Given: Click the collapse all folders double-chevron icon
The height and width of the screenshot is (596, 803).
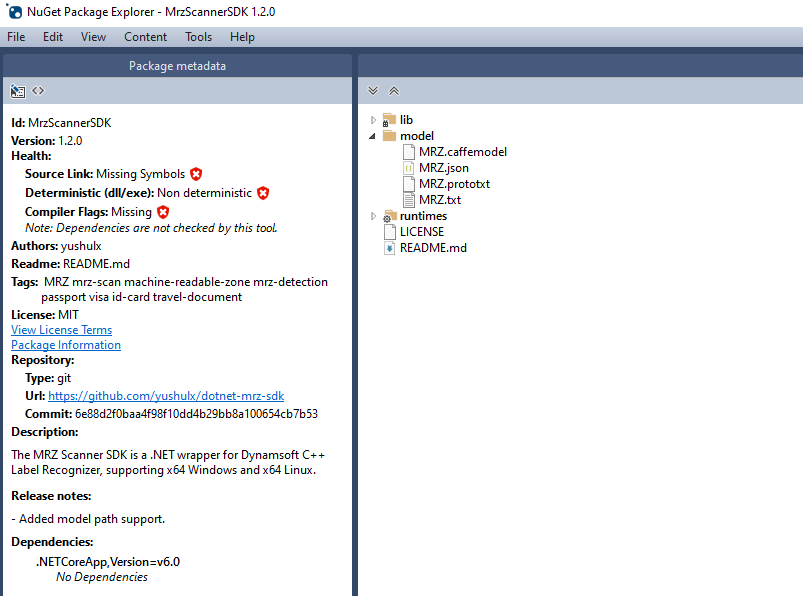Looking at the screenshot, I should click(393, 91).
